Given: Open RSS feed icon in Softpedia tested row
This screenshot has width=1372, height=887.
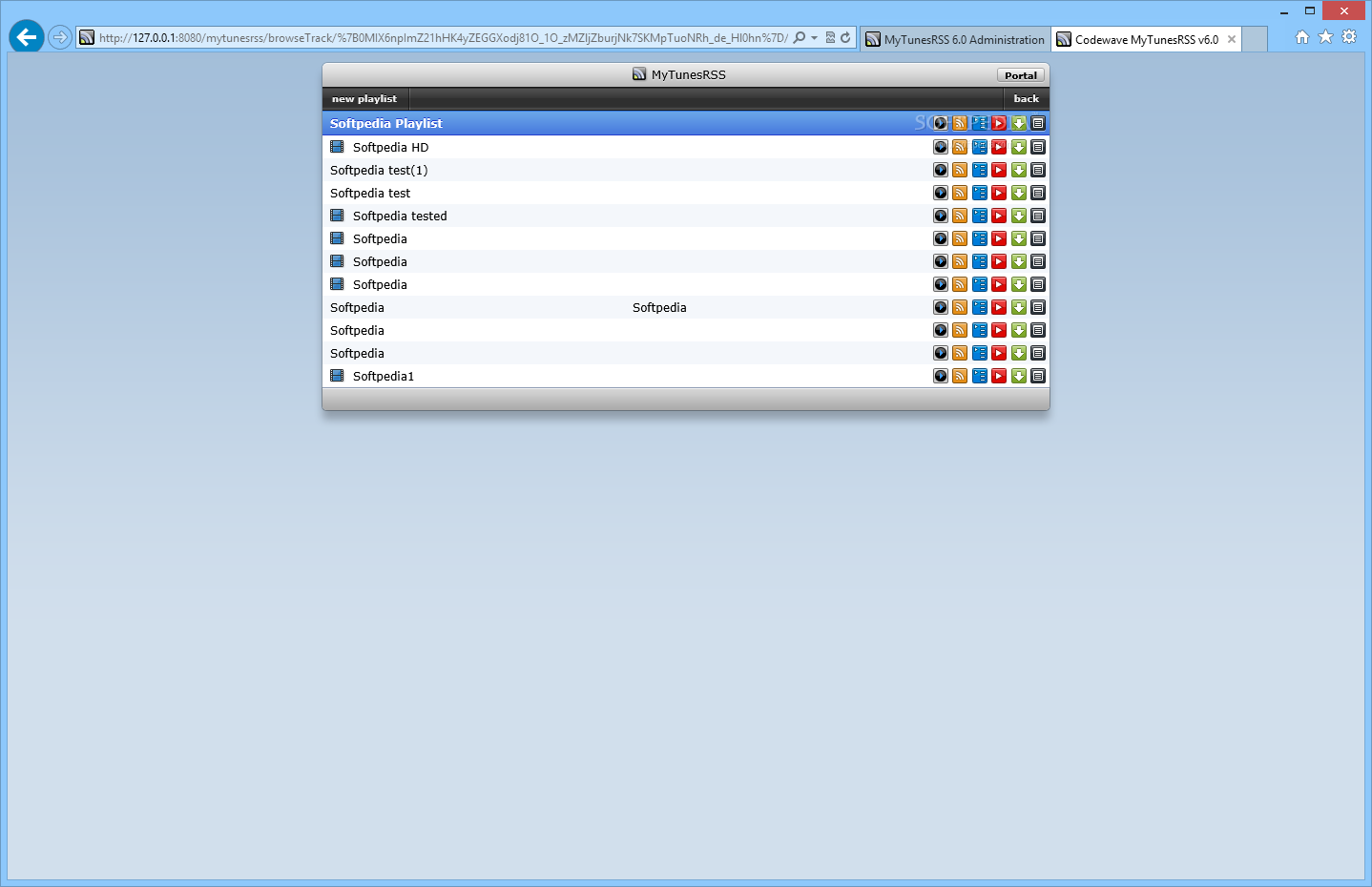Looking at the screenshot, I should pyautogui.click(x=960, y=216).
